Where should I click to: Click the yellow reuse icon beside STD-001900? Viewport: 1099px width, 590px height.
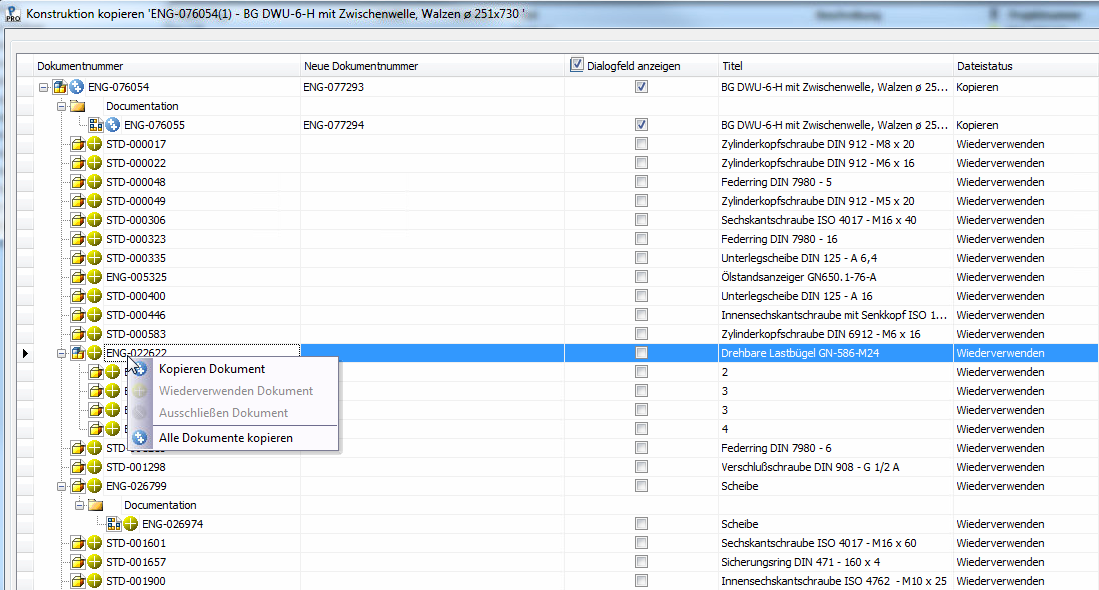pos(94,581)
